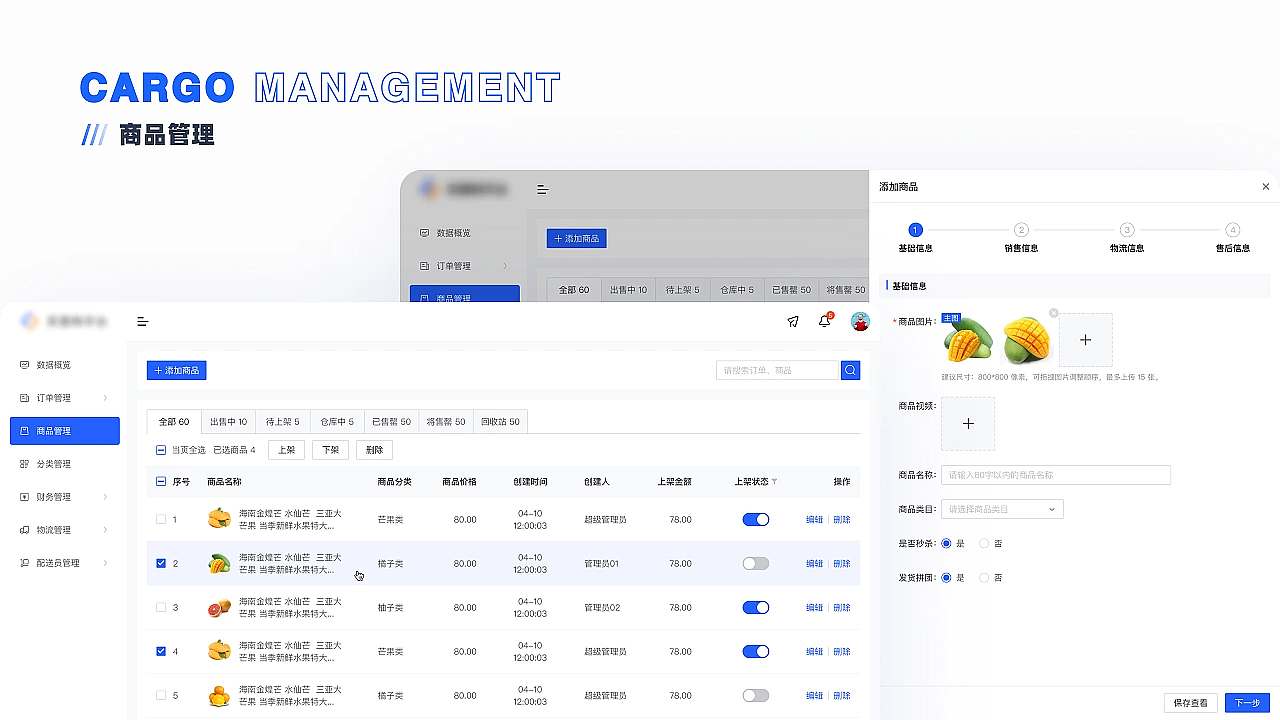This screenshot has height=720, width=1280.
Task: Turn off the listing switch for 管理员02 row
Action: pos(756,607)
